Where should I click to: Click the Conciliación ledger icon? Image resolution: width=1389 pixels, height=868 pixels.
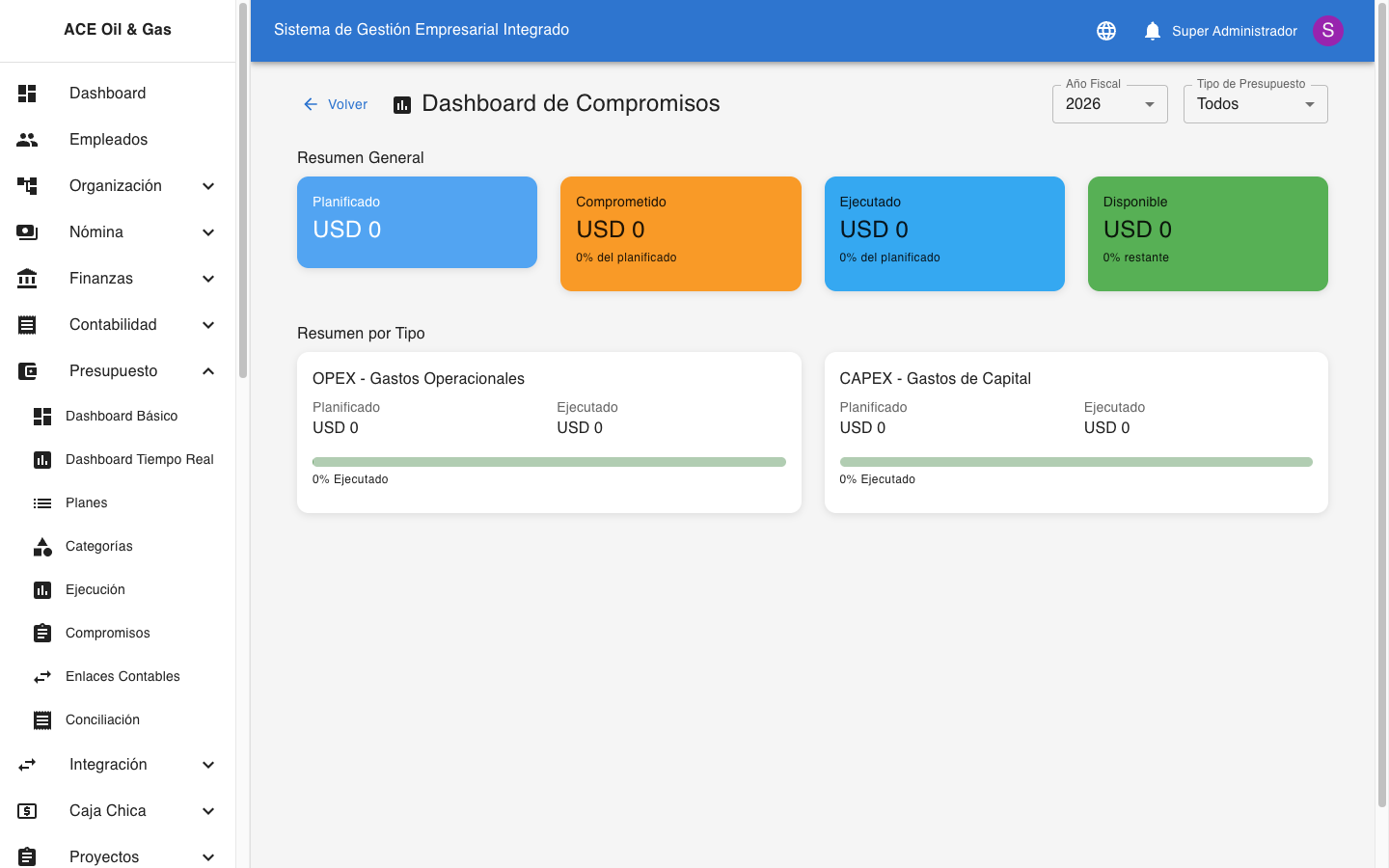[x=41, y=719]
